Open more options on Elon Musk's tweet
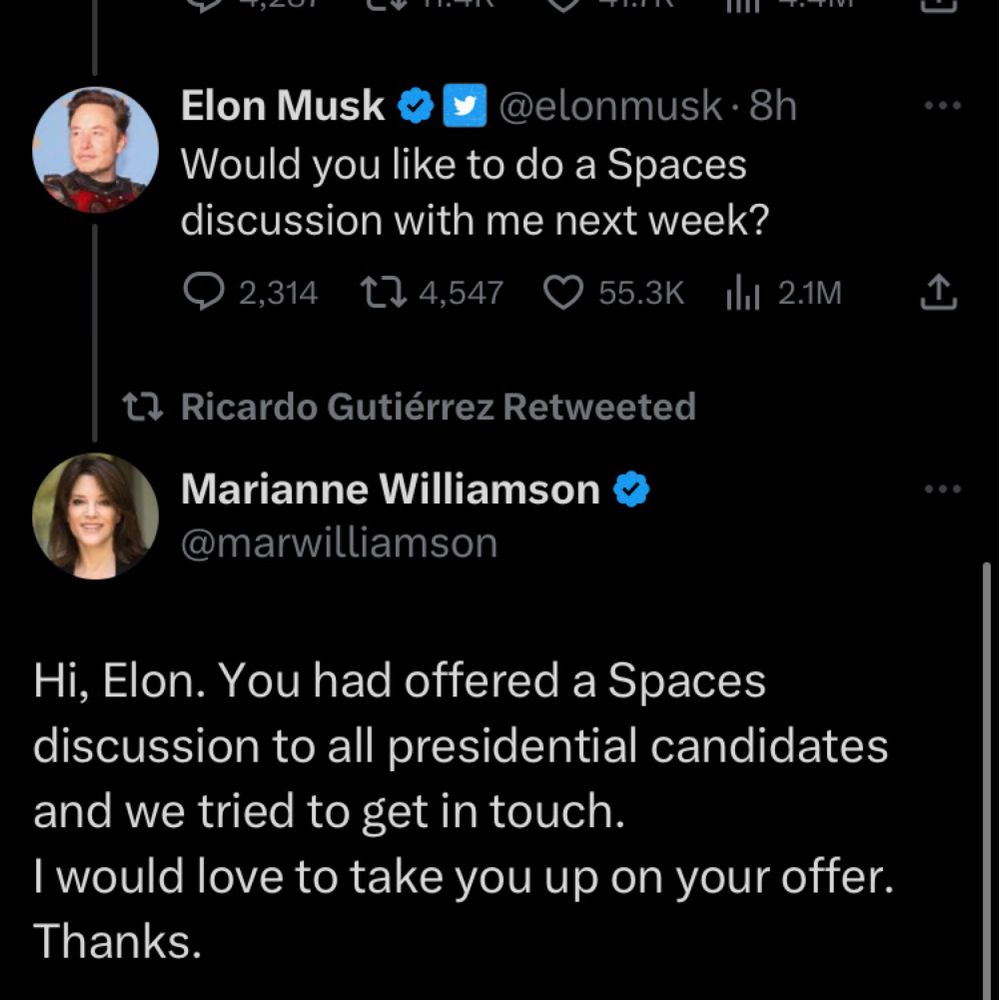The width and height of the screenshot is (999, 1000). 942,106
